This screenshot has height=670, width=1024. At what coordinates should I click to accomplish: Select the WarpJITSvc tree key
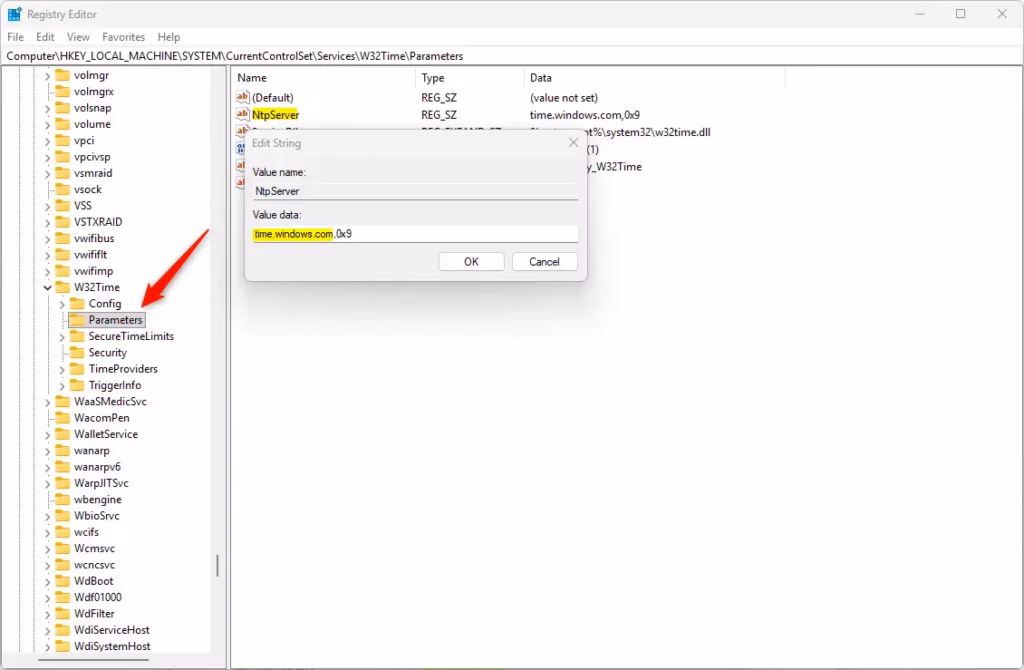pos(101,483)
